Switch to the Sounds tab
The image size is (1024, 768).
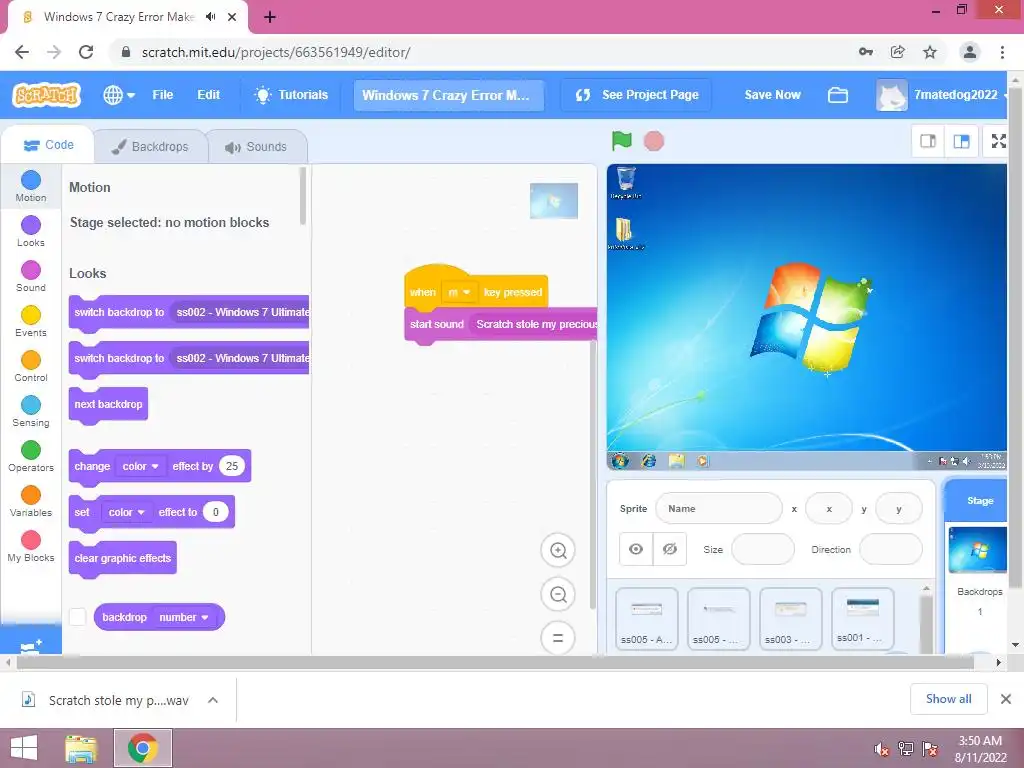click(x=256, y=147)
